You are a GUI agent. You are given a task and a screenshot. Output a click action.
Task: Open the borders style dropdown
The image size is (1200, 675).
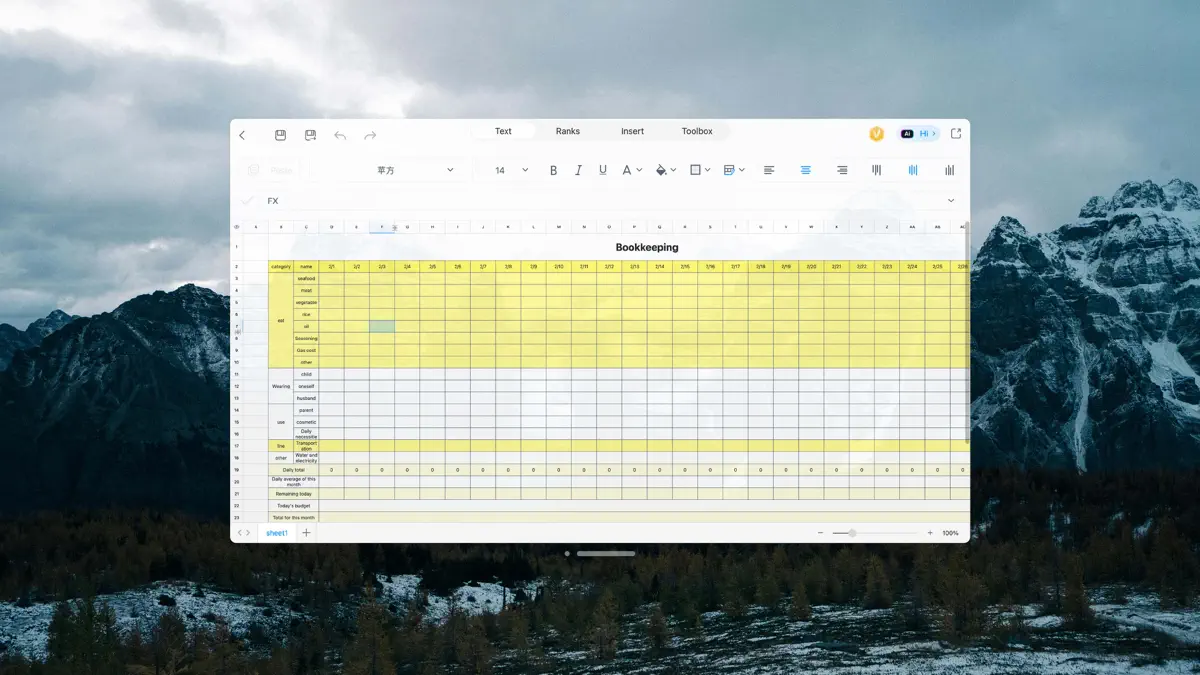698,170
